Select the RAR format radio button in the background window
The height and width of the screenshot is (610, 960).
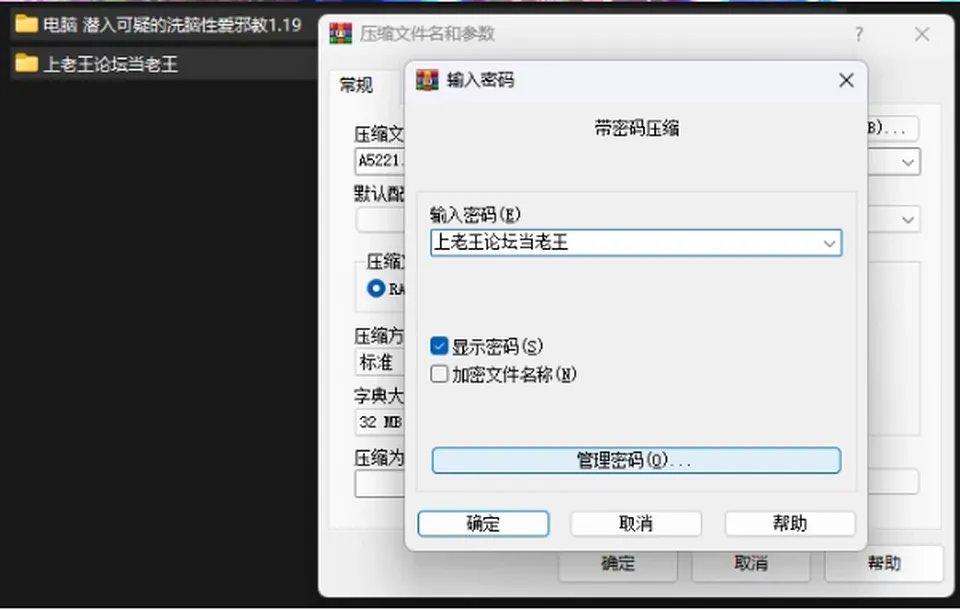(376, 288)
